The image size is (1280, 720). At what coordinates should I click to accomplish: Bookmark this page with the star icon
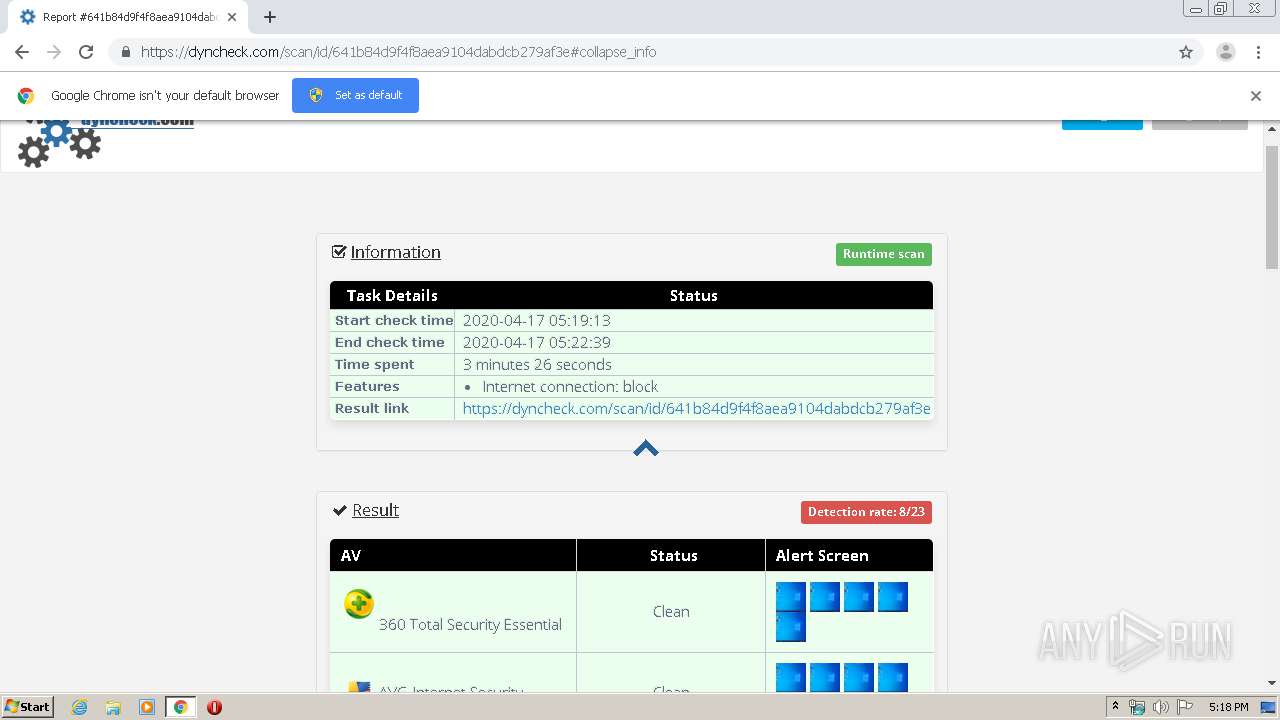pos(1186,52)
